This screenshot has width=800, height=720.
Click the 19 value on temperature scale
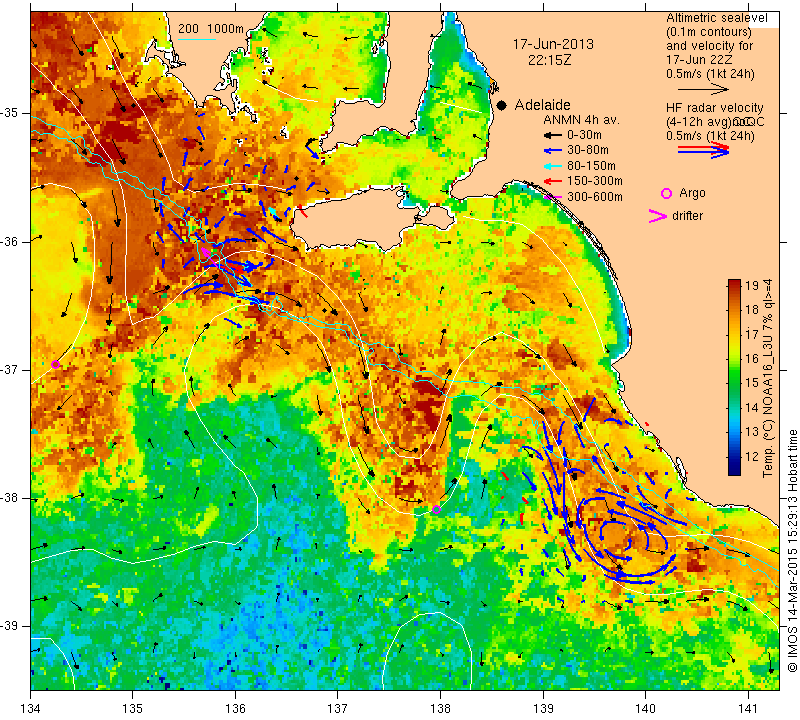tap(752, 285)
